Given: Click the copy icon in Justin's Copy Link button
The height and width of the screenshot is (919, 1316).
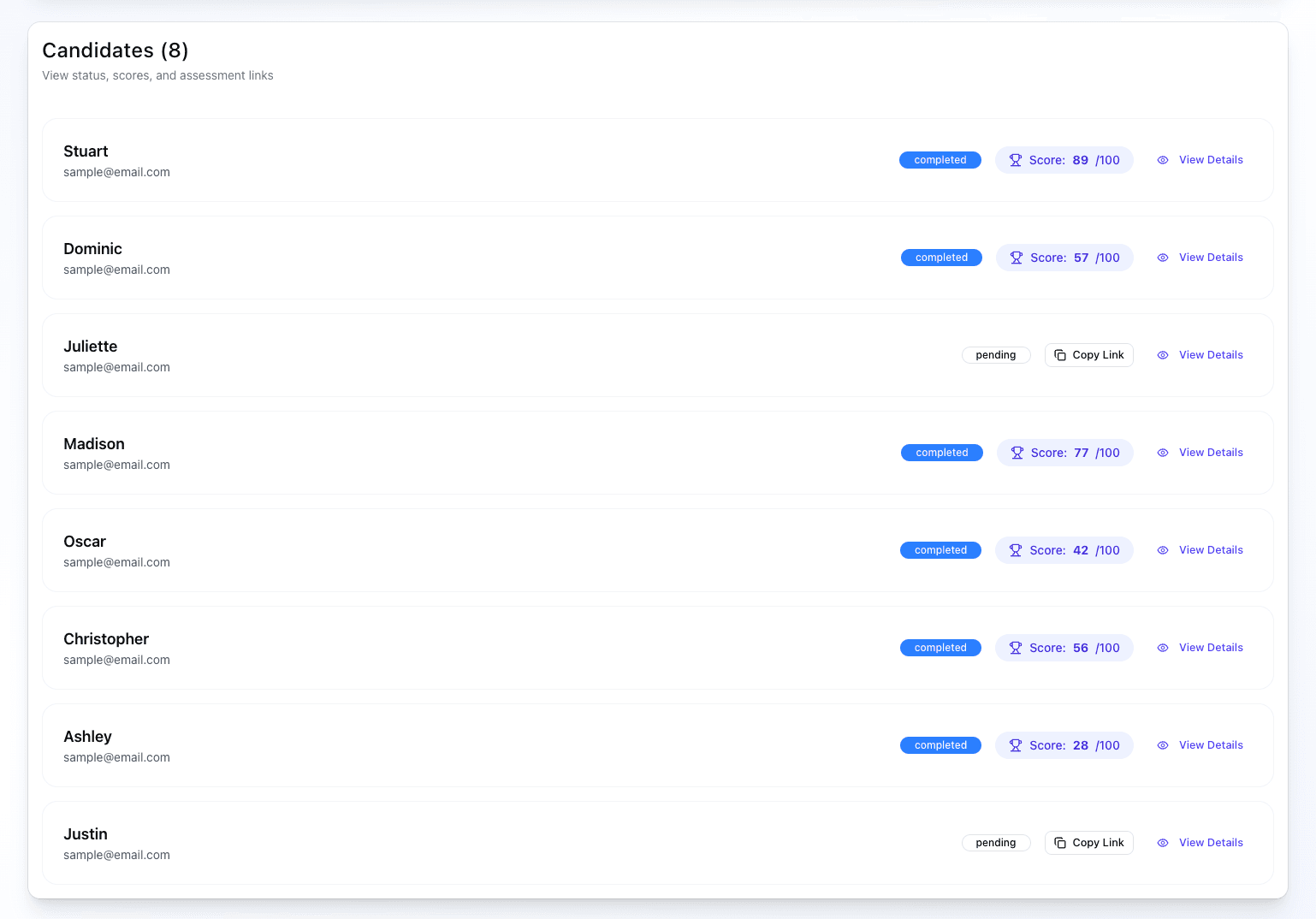Looking at the screenshot, I should click(x=1060, y=842).
